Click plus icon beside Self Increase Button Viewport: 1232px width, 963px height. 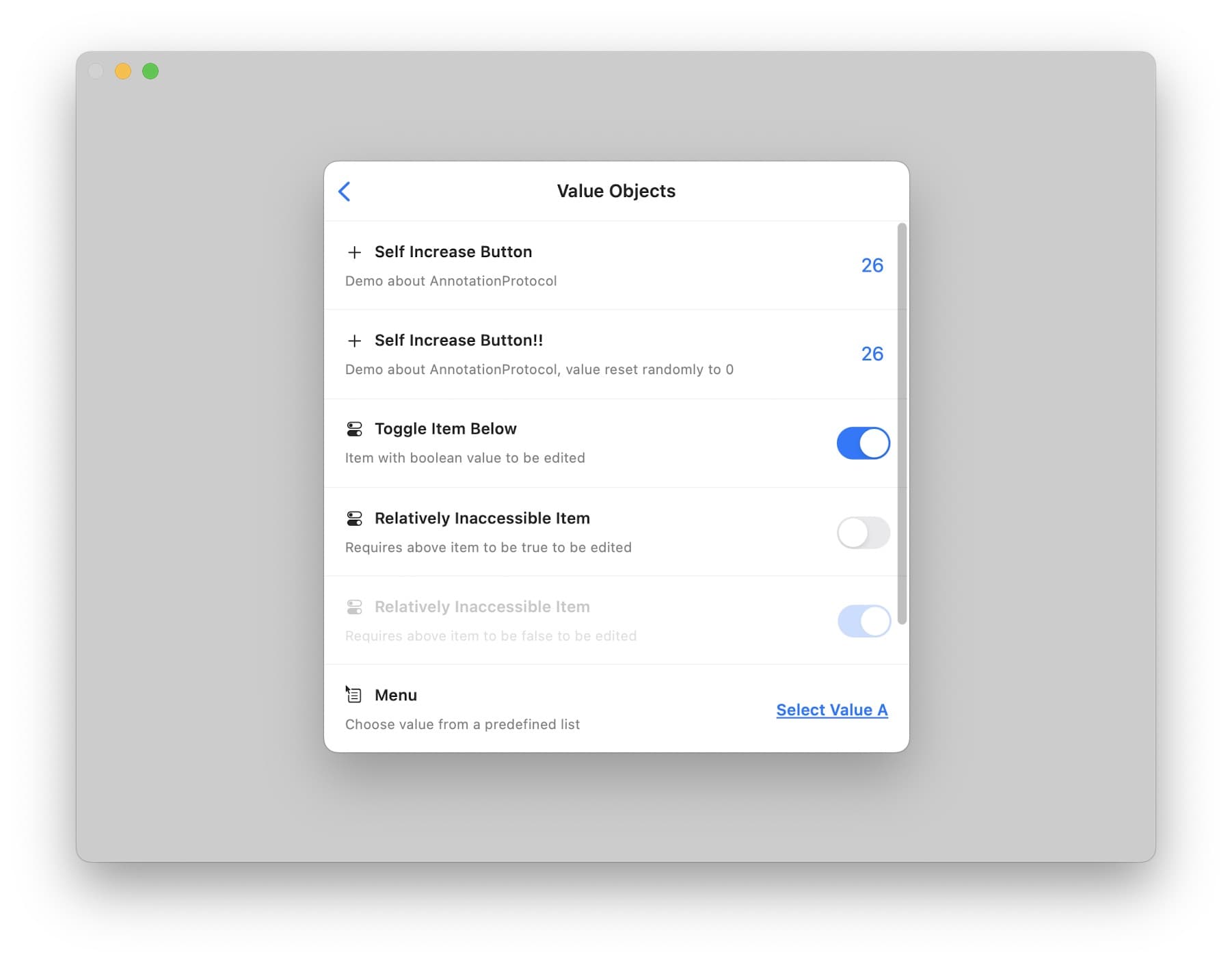354,252
